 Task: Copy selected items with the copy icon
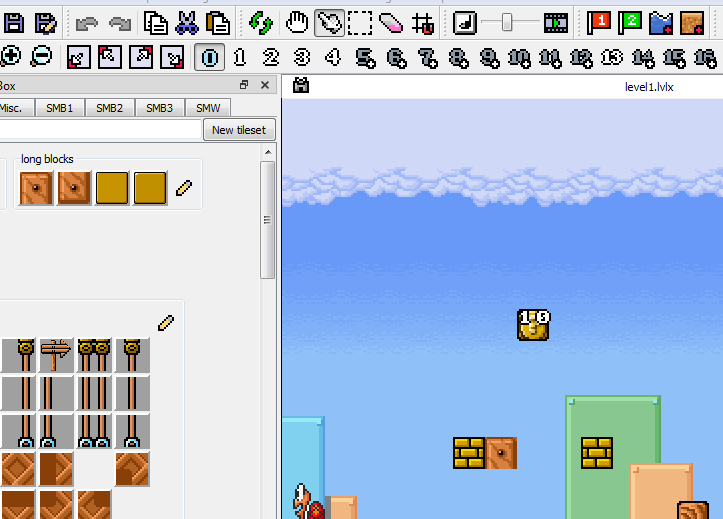(x=155, y=23)
